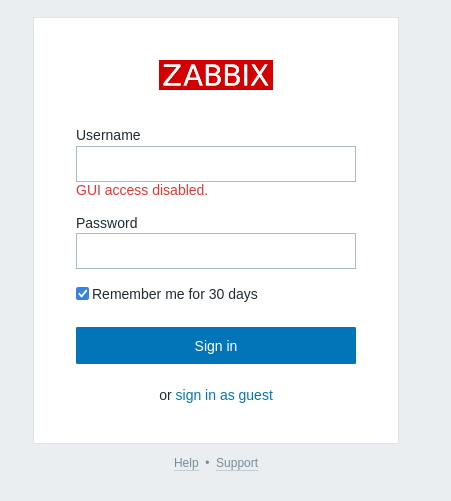
Task: Click the 'Sign in' text on the blue button
Action: (x=216, y=346)
